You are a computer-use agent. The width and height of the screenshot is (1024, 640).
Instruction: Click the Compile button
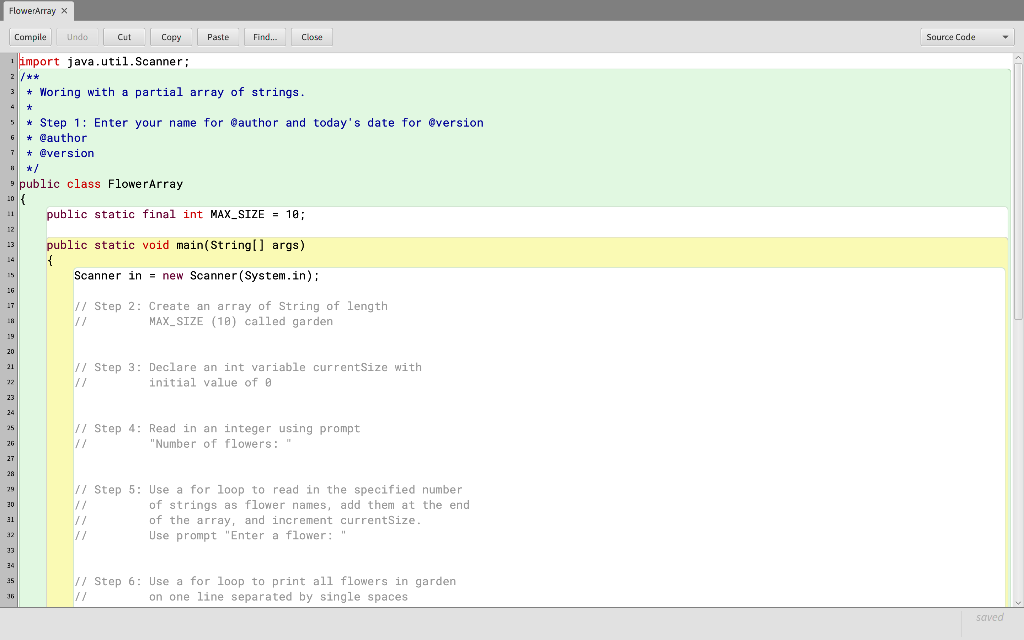[29, 36]
